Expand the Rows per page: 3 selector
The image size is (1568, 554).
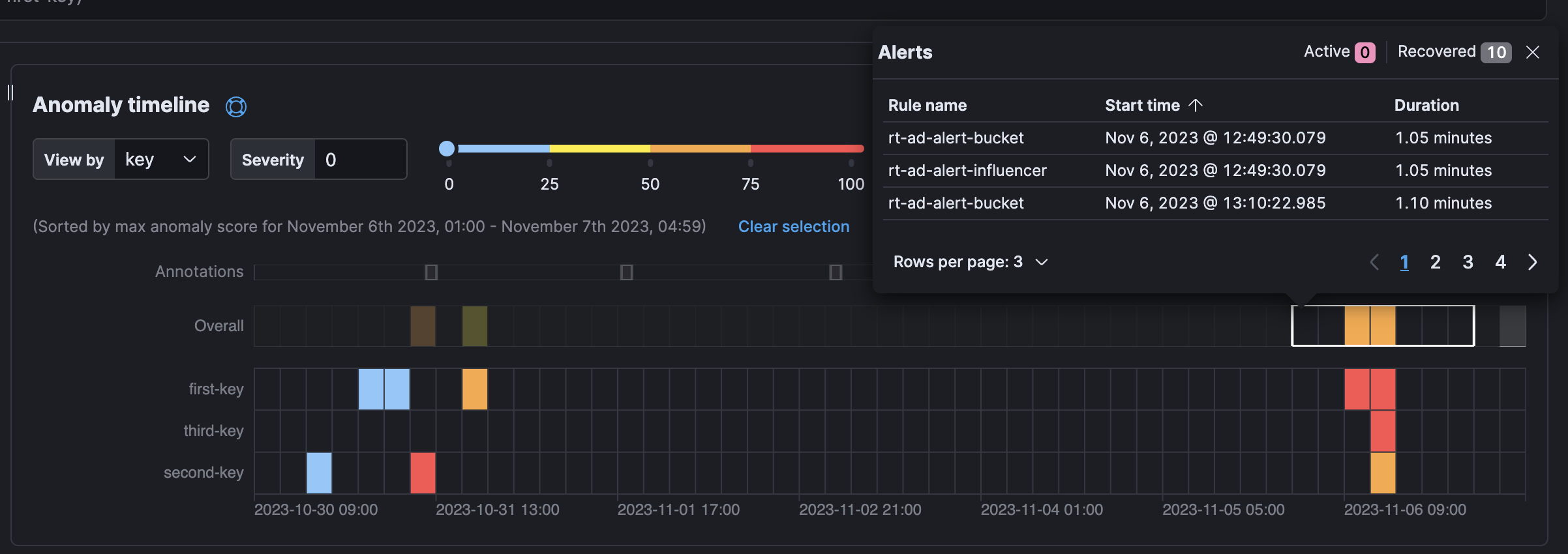point(971,262)
